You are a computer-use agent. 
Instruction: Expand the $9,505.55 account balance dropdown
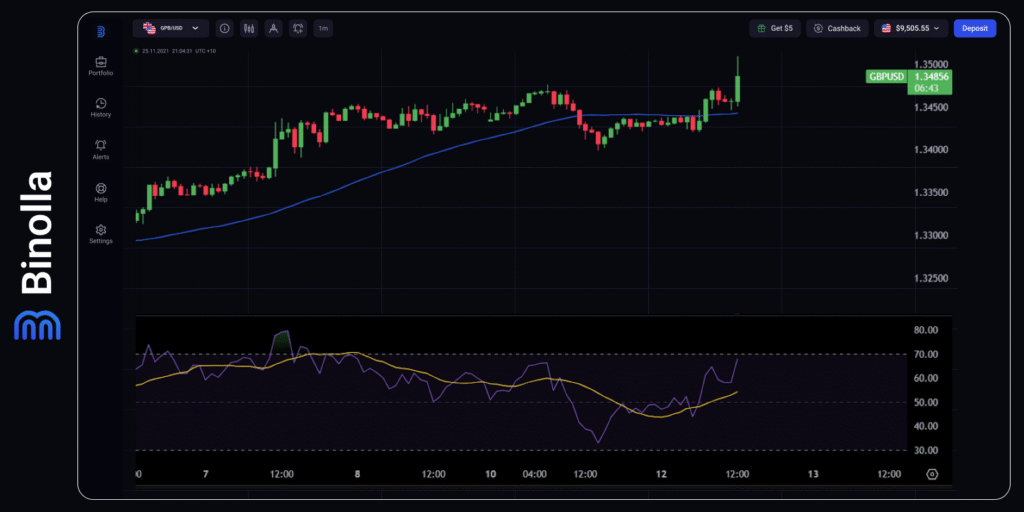click(911, 29)
